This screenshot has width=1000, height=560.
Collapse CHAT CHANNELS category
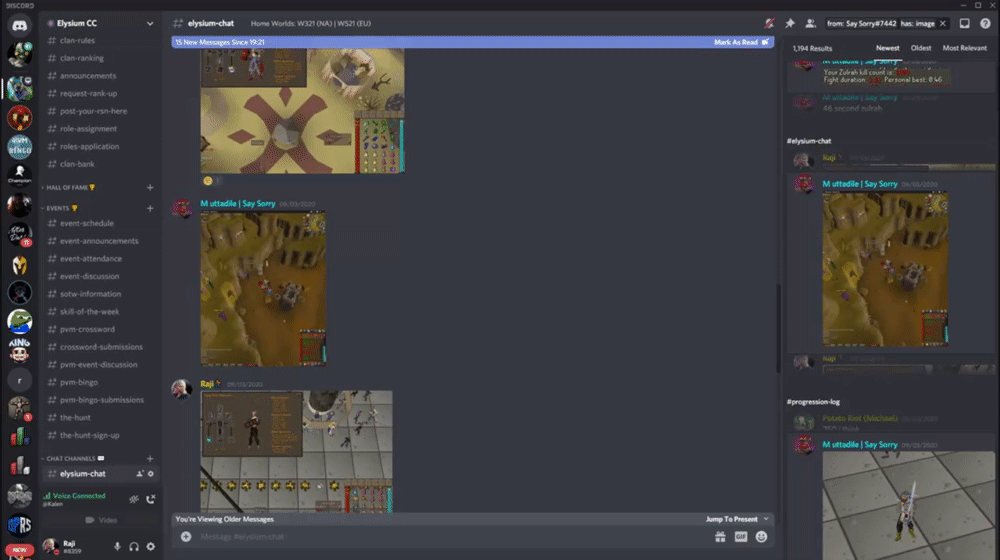(x=73, y=459)
